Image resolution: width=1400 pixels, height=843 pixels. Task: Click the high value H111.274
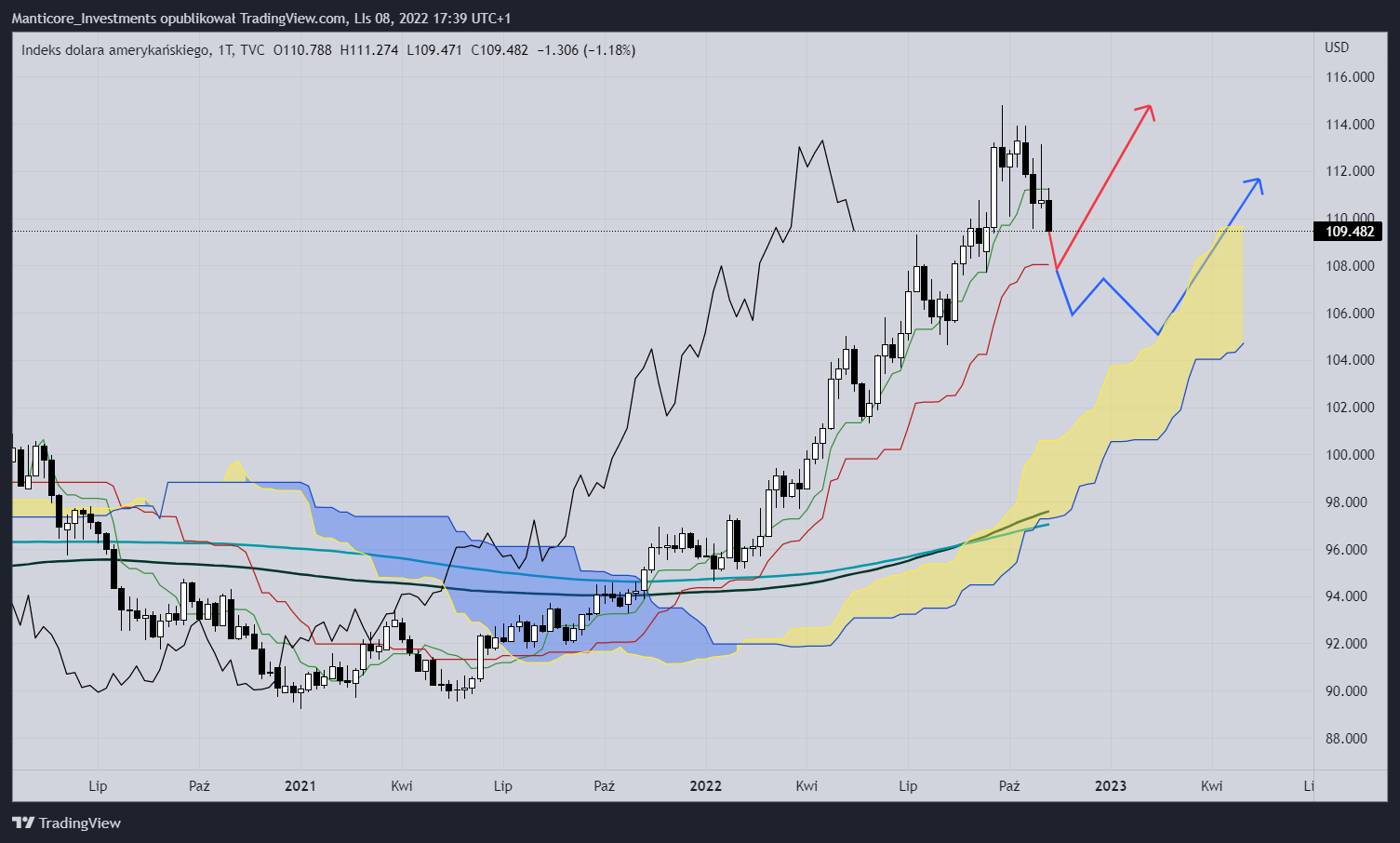369,50
